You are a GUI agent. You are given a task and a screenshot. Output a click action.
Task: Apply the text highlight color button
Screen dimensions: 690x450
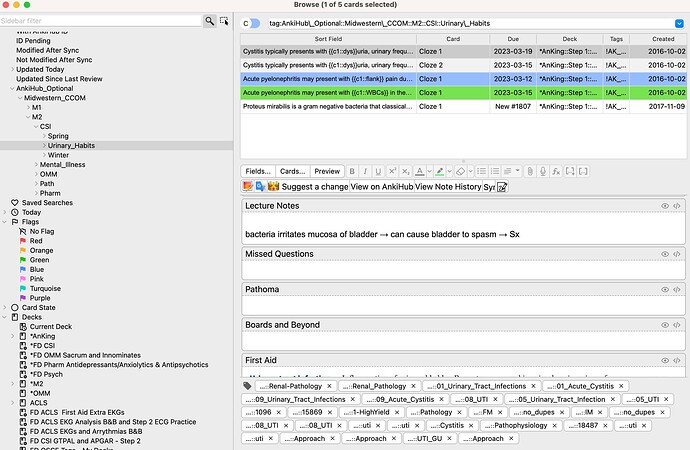click(440, 172)
